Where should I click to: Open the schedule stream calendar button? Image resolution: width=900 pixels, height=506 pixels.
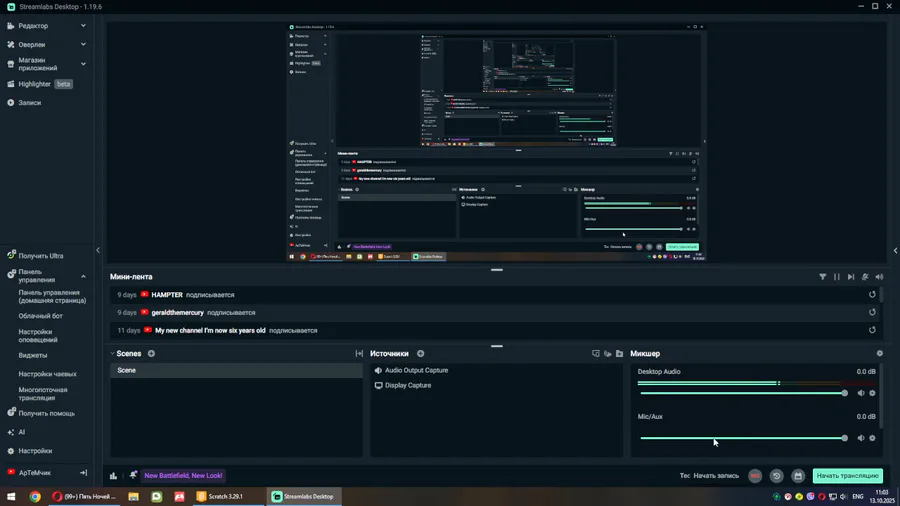point(798,476)
